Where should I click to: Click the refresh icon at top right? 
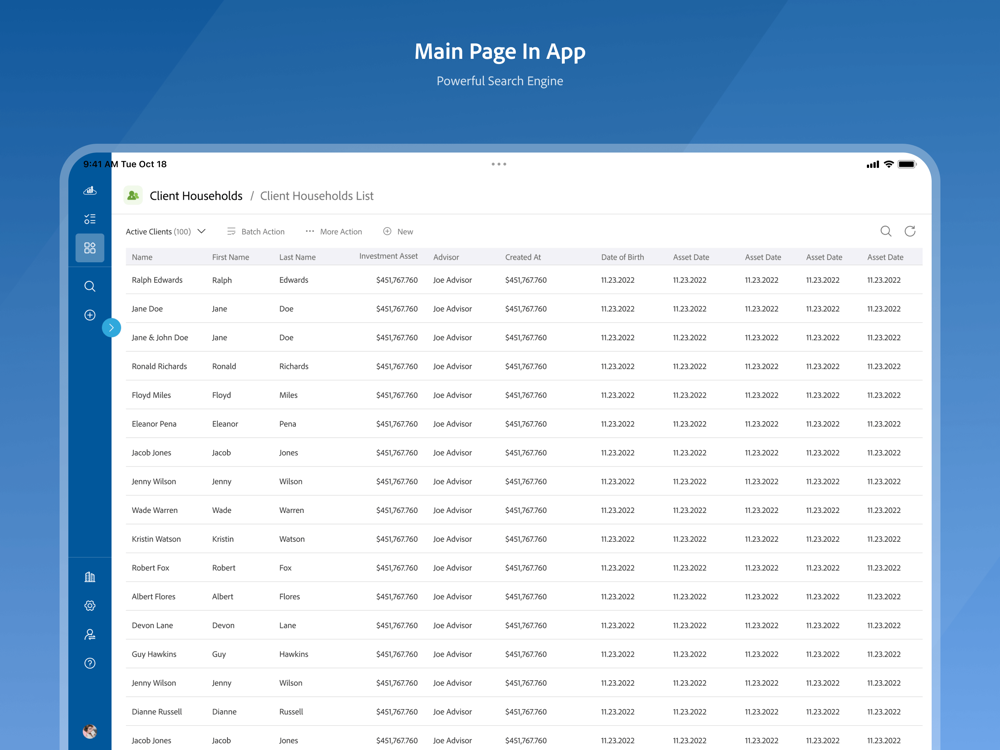(x=910, y=232)
